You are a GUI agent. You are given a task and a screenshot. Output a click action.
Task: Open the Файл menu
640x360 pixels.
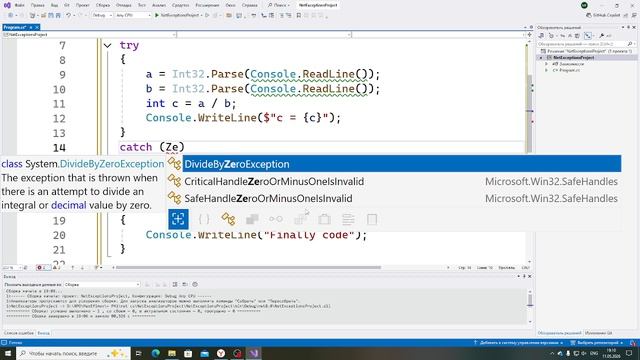pyautogui.click(x=20, y=5)
